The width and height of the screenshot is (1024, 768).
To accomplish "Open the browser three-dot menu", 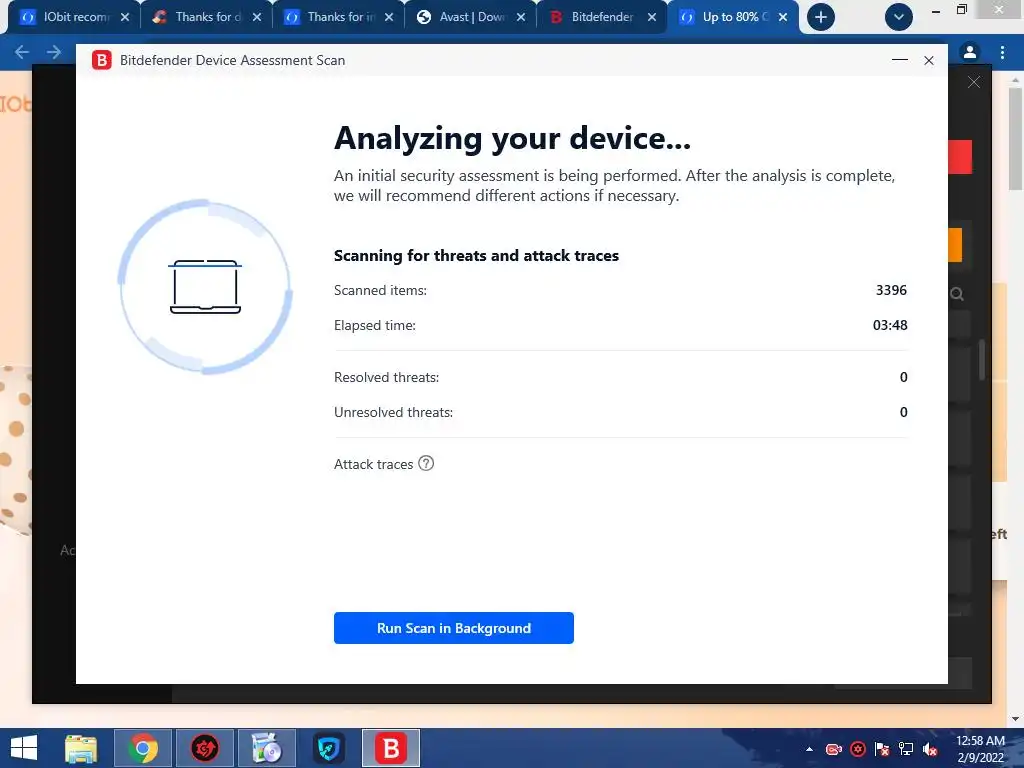I will 1002,52.
